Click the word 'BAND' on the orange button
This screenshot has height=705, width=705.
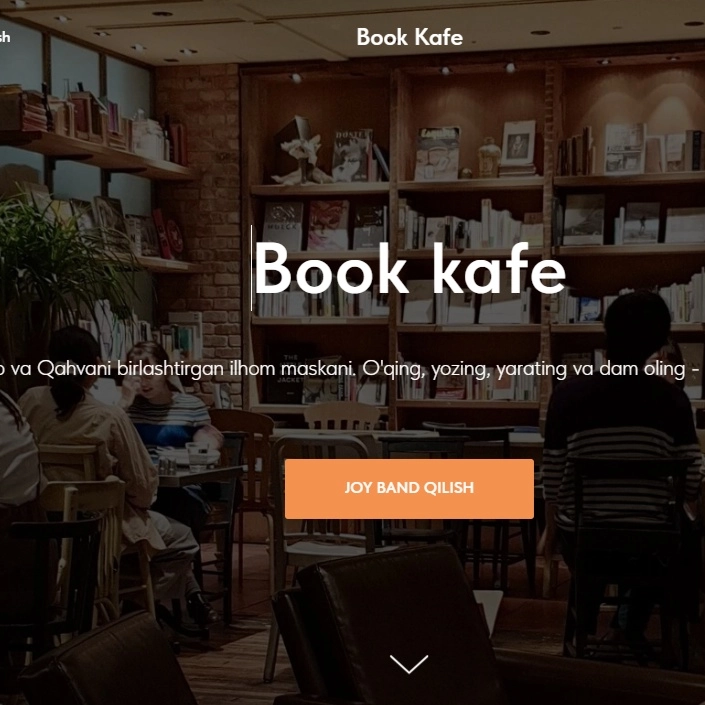(x=397, y=488)
